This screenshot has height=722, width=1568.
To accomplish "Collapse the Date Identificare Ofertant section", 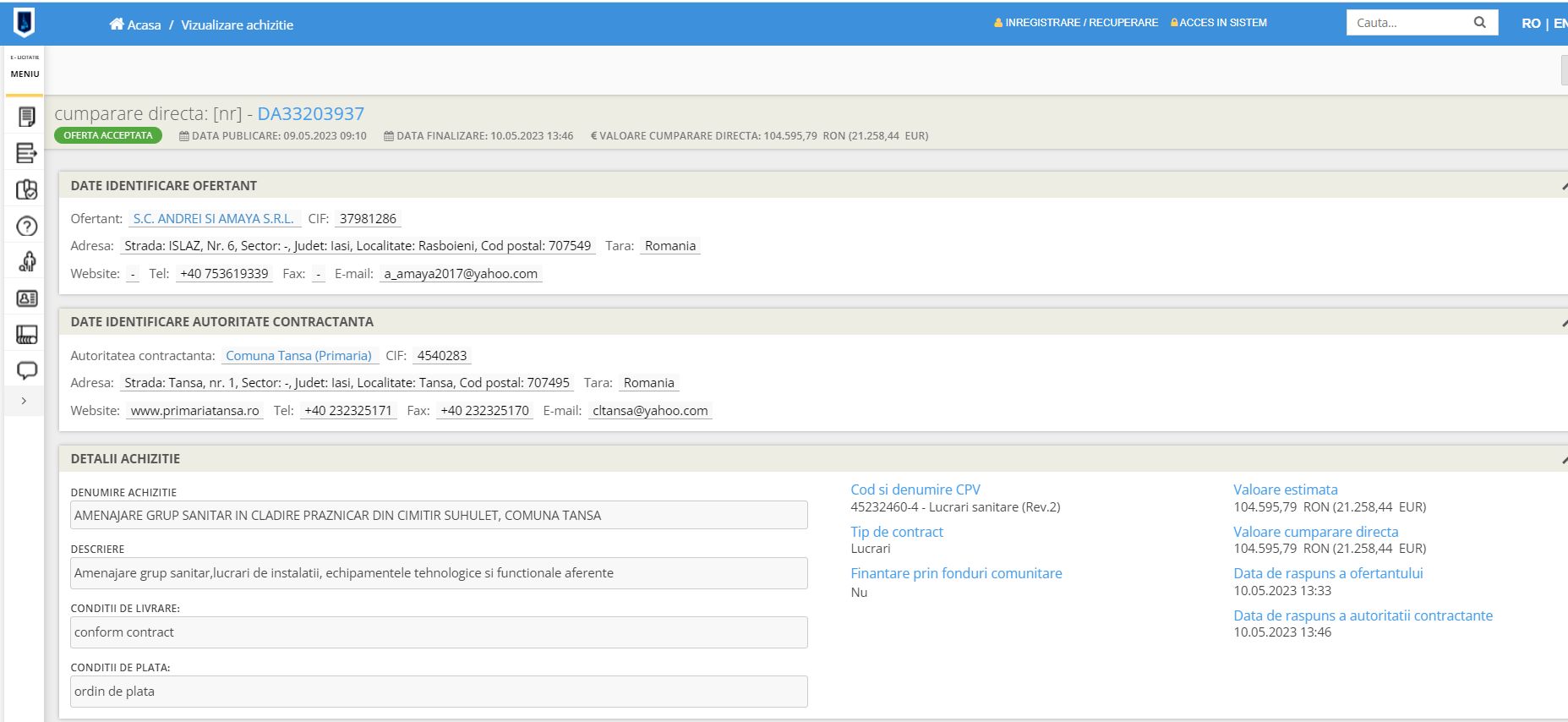I will (x=1563, y=186).
